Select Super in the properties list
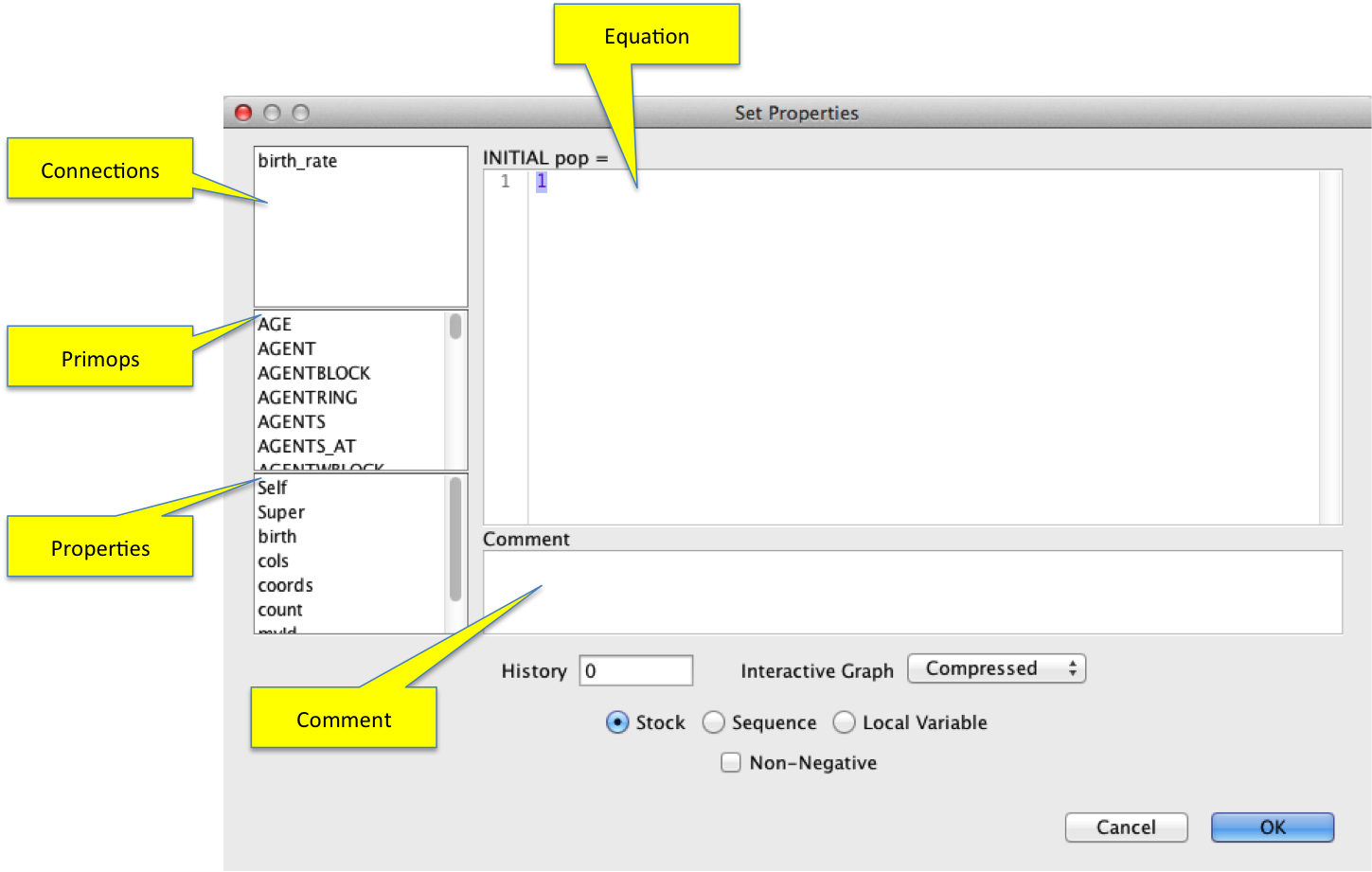This screenshot has width=1372, height=872. [281, 512]
